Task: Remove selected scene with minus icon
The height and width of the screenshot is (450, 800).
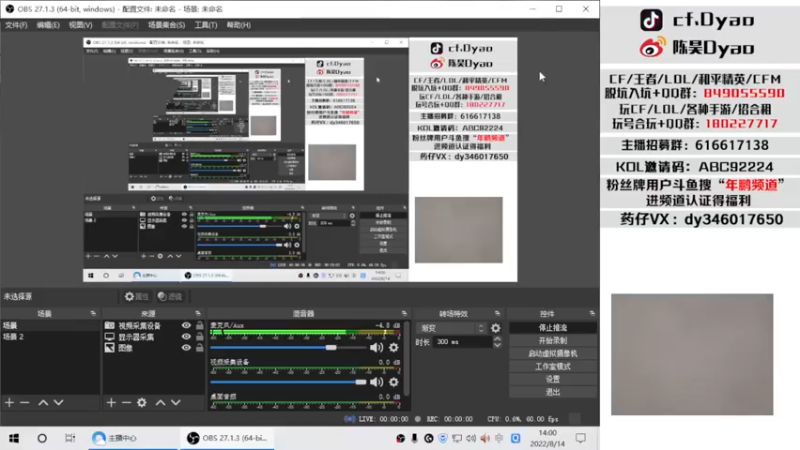Action: click(x=24, y=403)
